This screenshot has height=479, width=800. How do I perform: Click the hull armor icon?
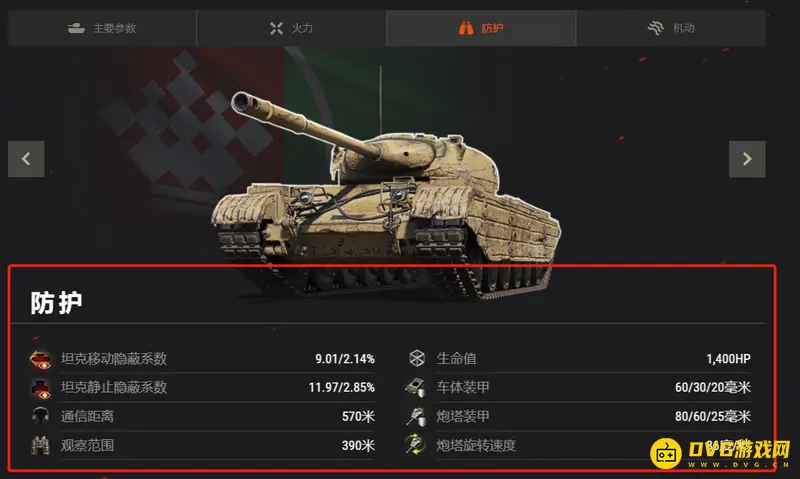[x=415, y=388]
